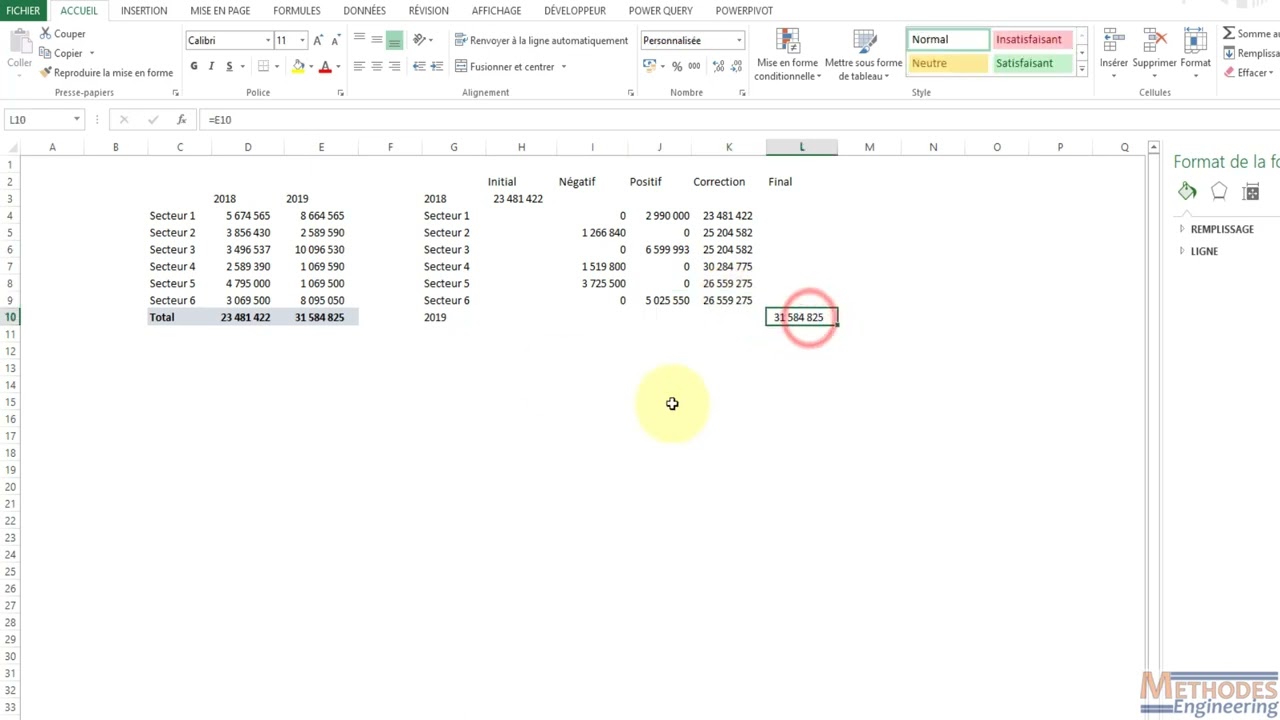Open the Effacer eraser menu
Image resolution: width=1280 pixels, height=720 pixels.
coord(1249,73)
